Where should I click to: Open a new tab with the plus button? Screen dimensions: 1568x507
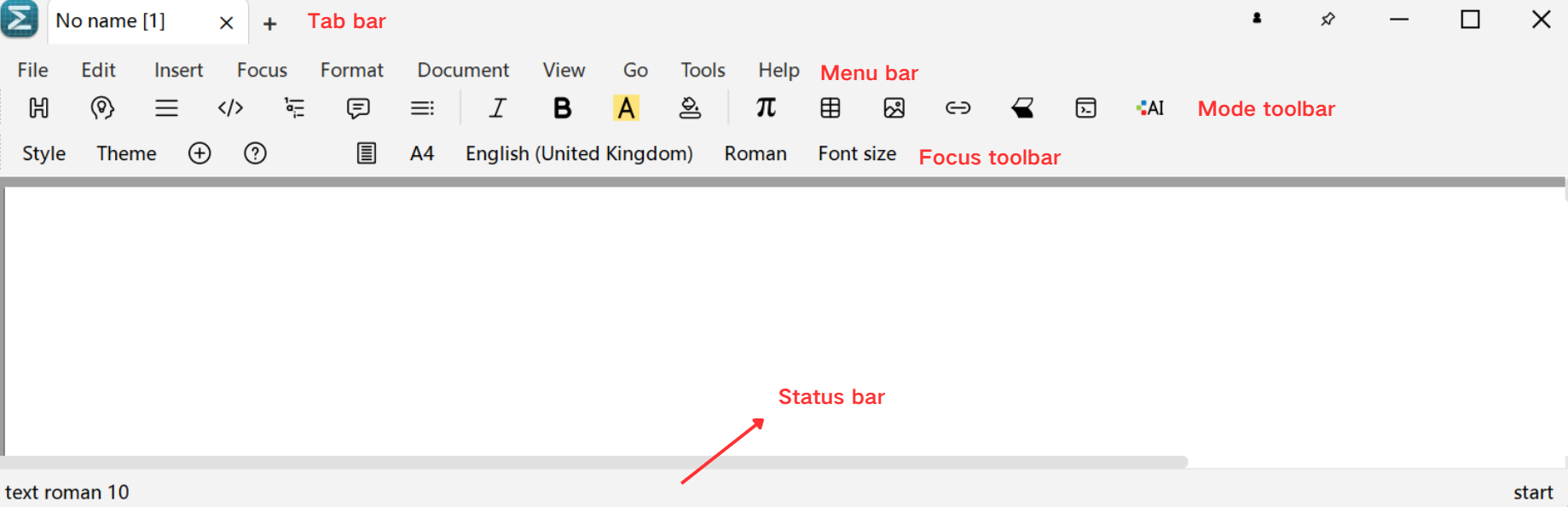[269, 24]
